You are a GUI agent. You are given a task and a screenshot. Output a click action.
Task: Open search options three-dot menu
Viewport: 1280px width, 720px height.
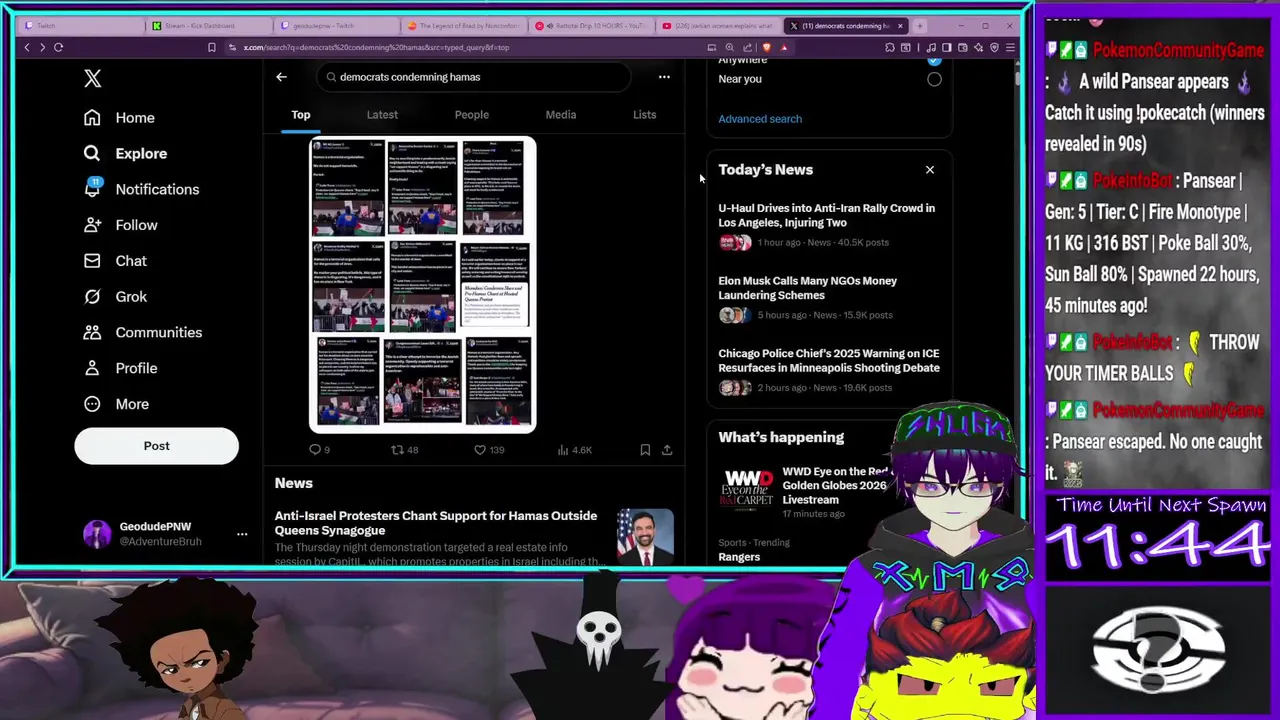click(664, 77)
